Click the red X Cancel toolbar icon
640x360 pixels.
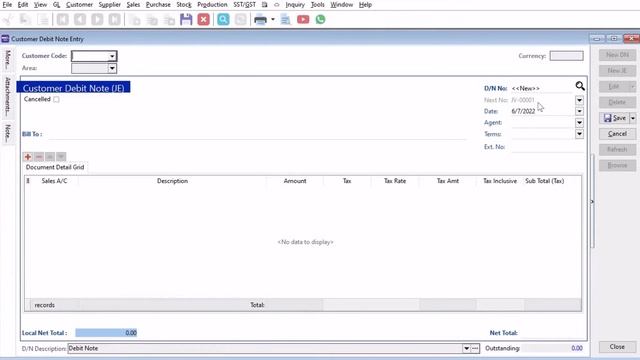pos(203,20)
